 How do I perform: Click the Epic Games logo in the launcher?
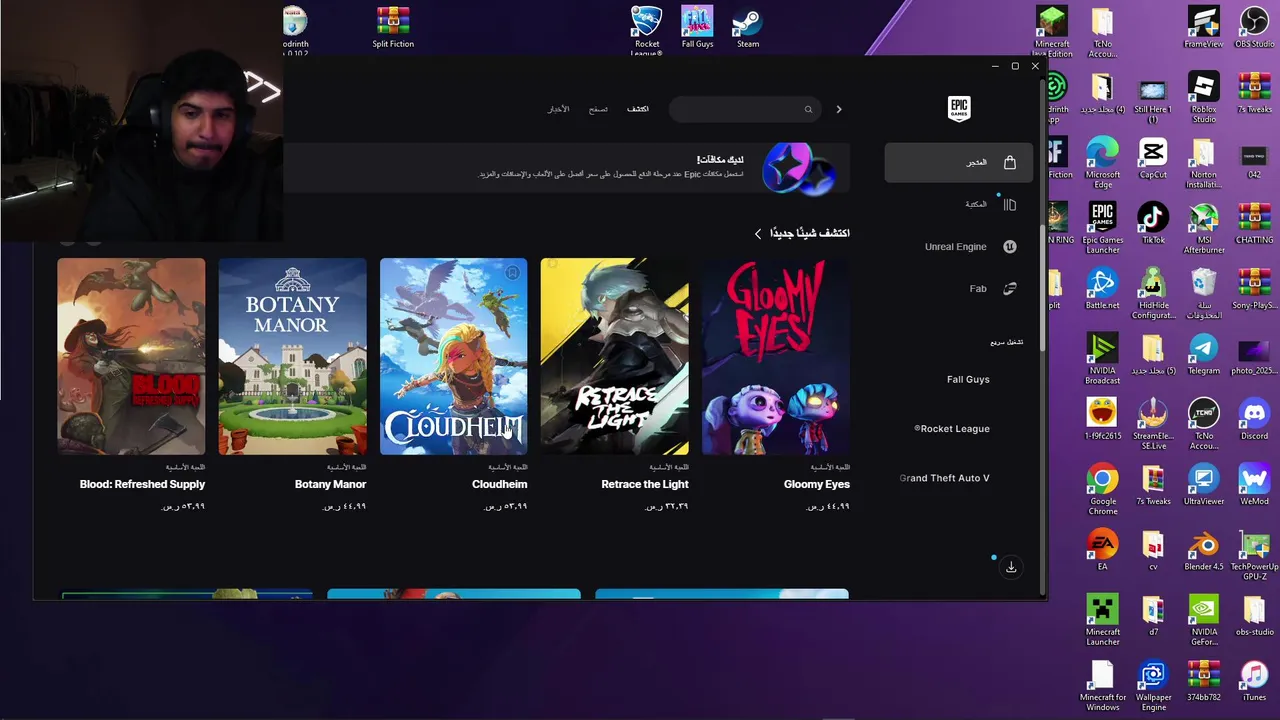[x=959, y=108]
